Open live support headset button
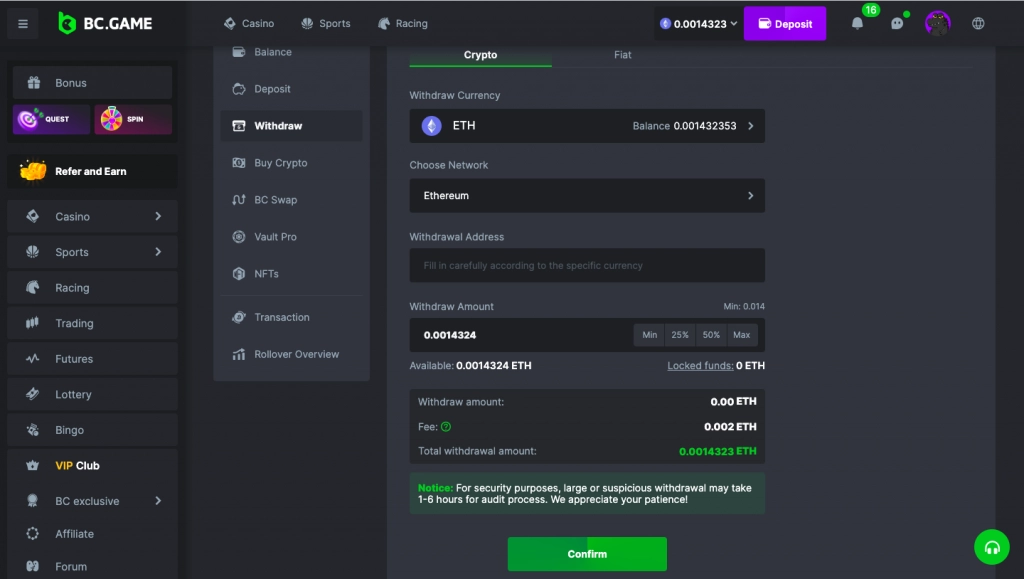 click(991, 547)
